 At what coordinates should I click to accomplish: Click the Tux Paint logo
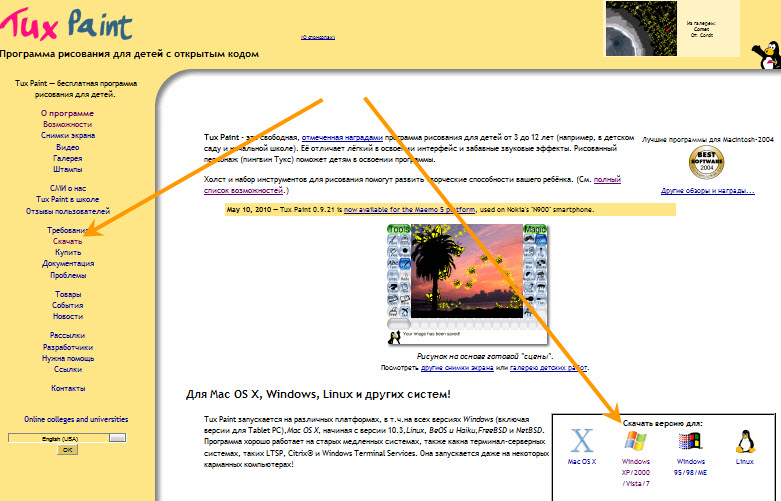pyautogui.click(x=65, y=22)
